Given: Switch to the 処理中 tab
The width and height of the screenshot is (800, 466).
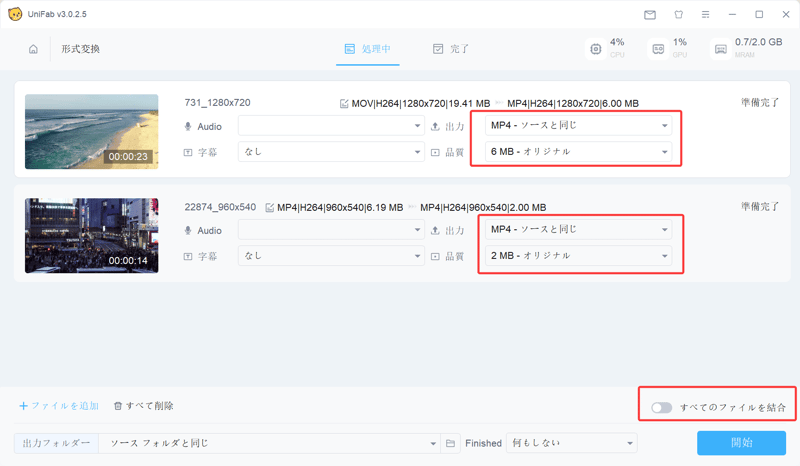Looking at the screenshot, I should pos(367,49).
